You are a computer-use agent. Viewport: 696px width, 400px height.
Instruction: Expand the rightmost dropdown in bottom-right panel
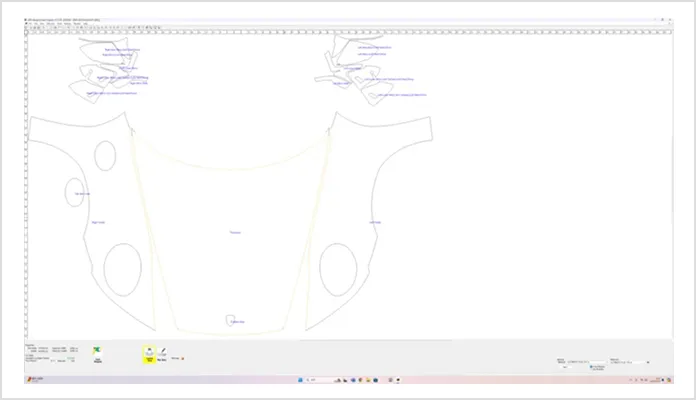tap(649, 361)
